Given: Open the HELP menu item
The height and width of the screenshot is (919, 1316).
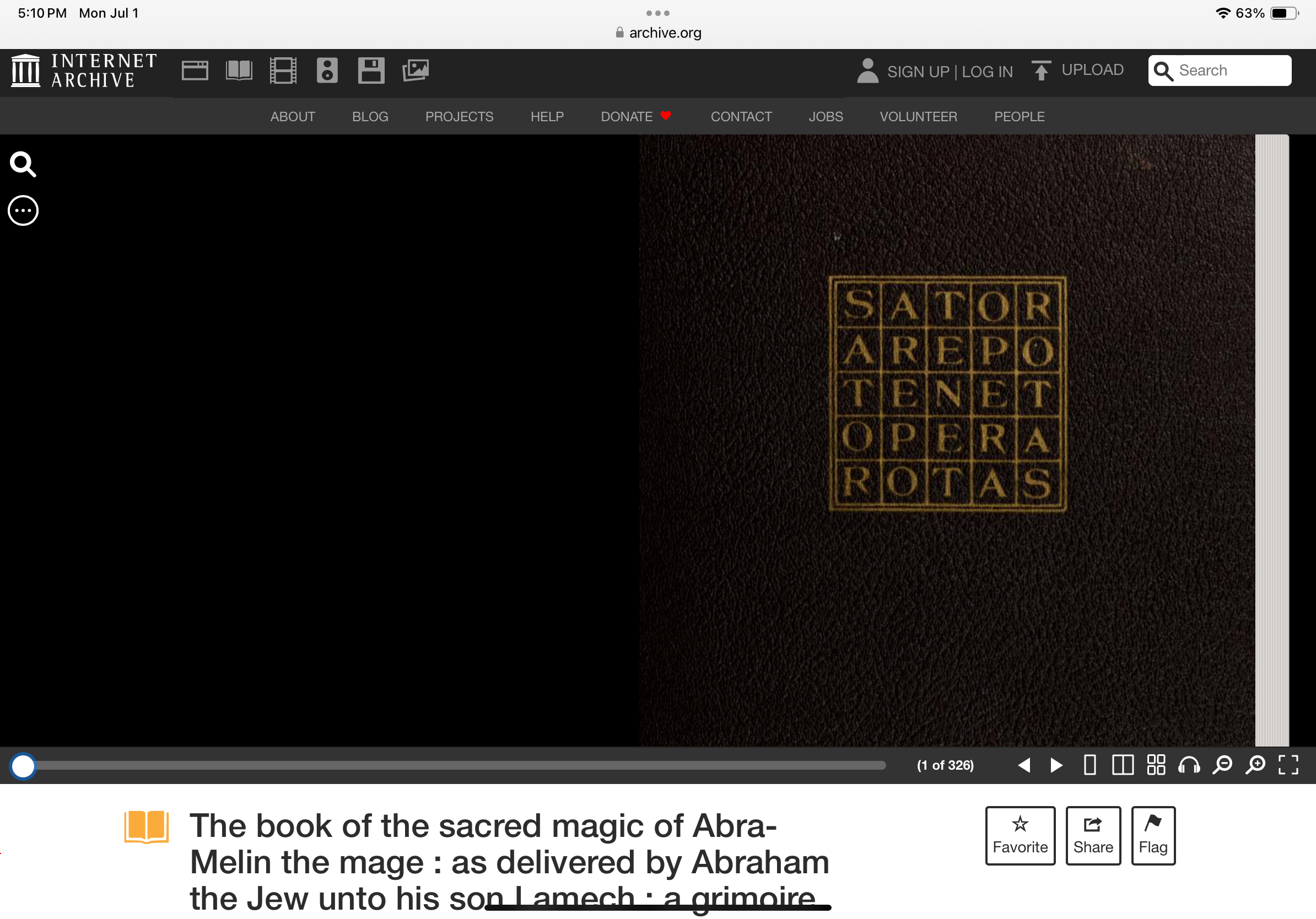Looking at the screenshot, I should (547, 116).
